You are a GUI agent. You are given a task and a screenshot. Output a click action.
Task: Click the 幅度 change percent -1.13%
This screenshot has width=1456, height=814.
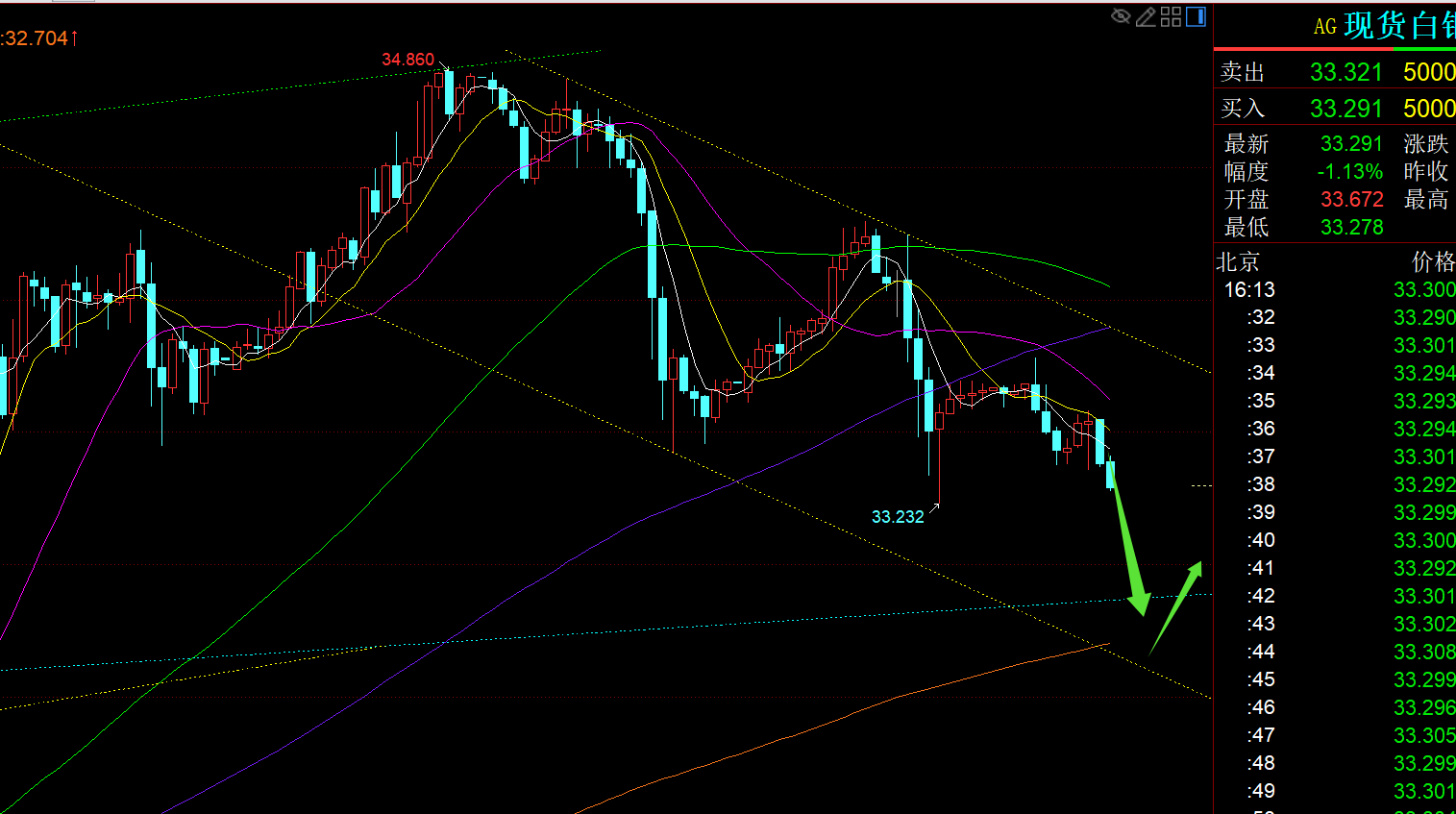coord(1349,172)
